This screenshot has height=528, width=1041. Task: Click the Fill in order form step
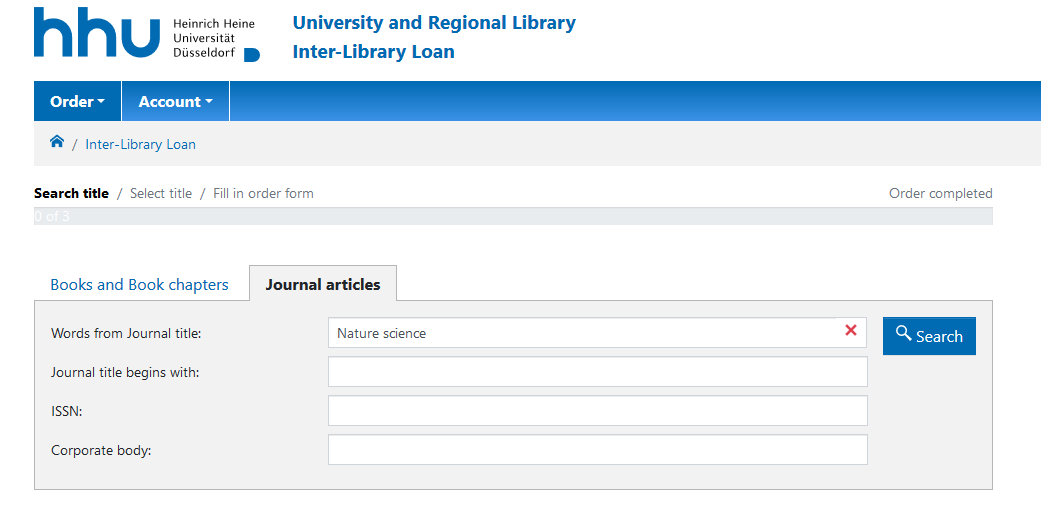[263, 193]
